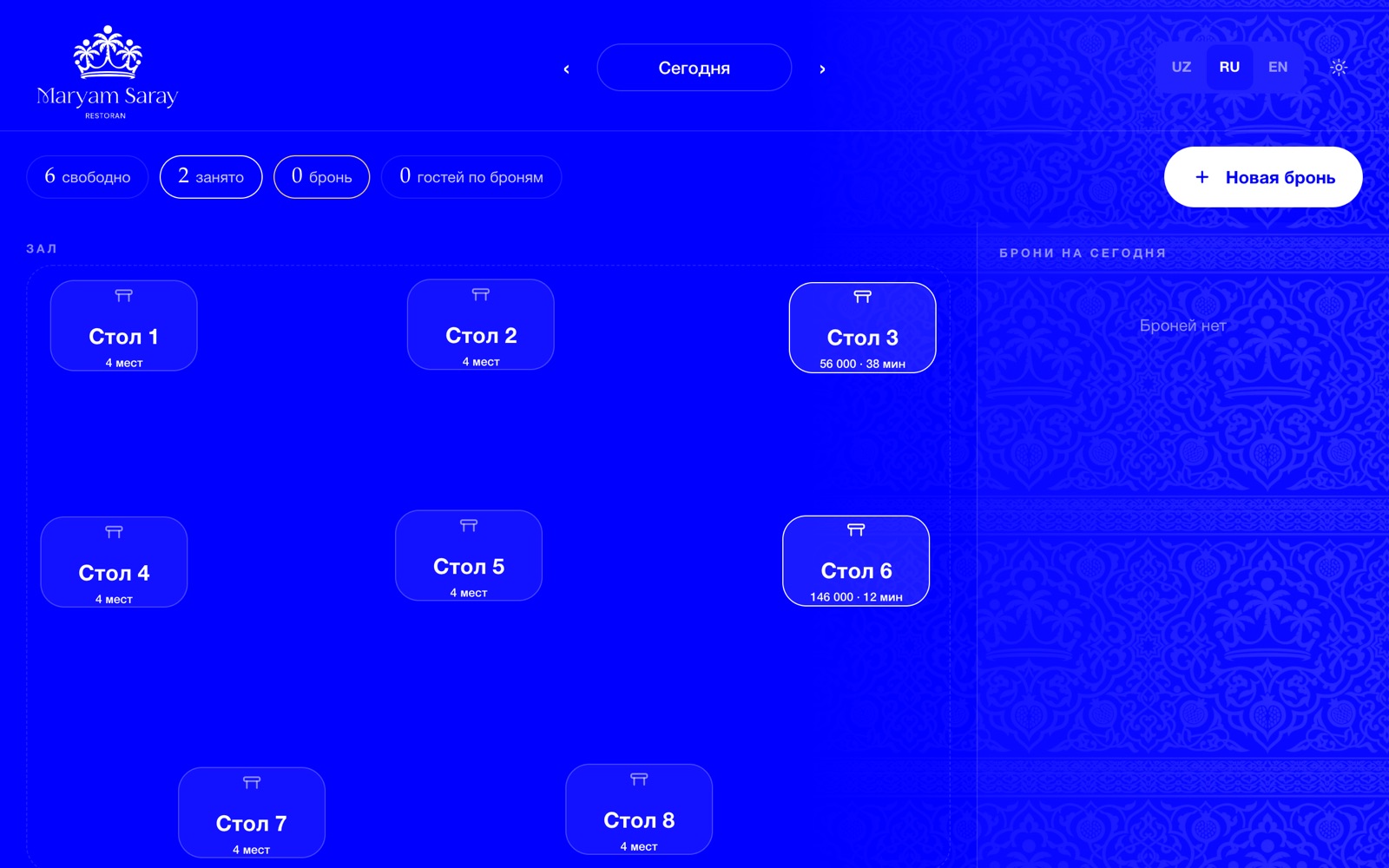Viewport: 1389px width, 868px height.
Task: Click the 4 мест label on Стол 5
Action: (x=469, y=593)
